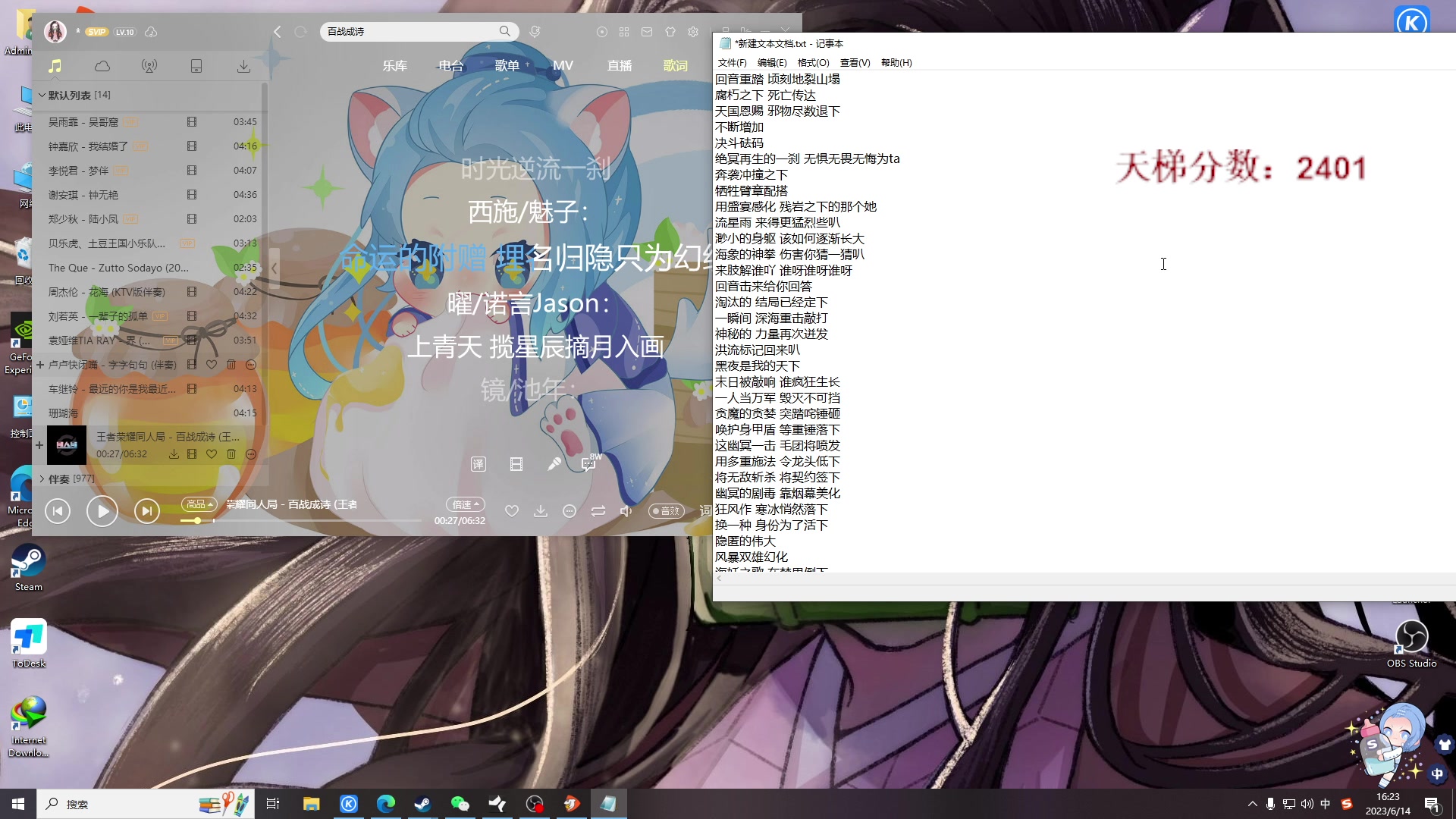Open the radio broadcast tab icon

(x=149, y=66)
